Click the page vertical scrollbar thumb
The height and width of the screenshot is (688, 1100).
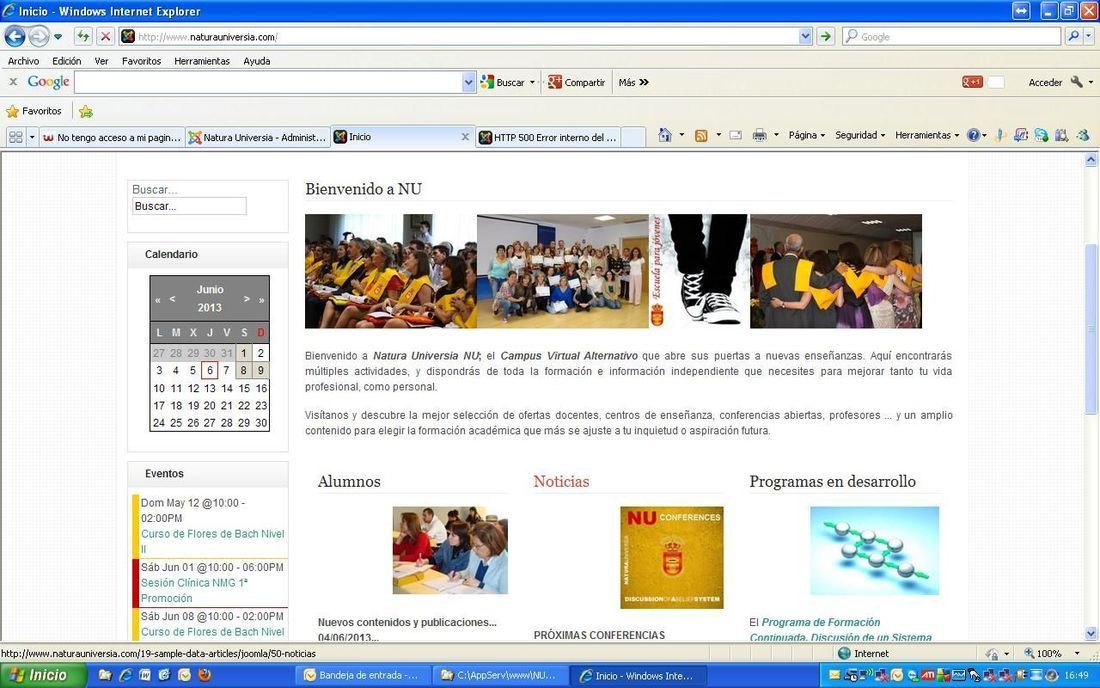pyautogui.click(x=1091, y=329)
